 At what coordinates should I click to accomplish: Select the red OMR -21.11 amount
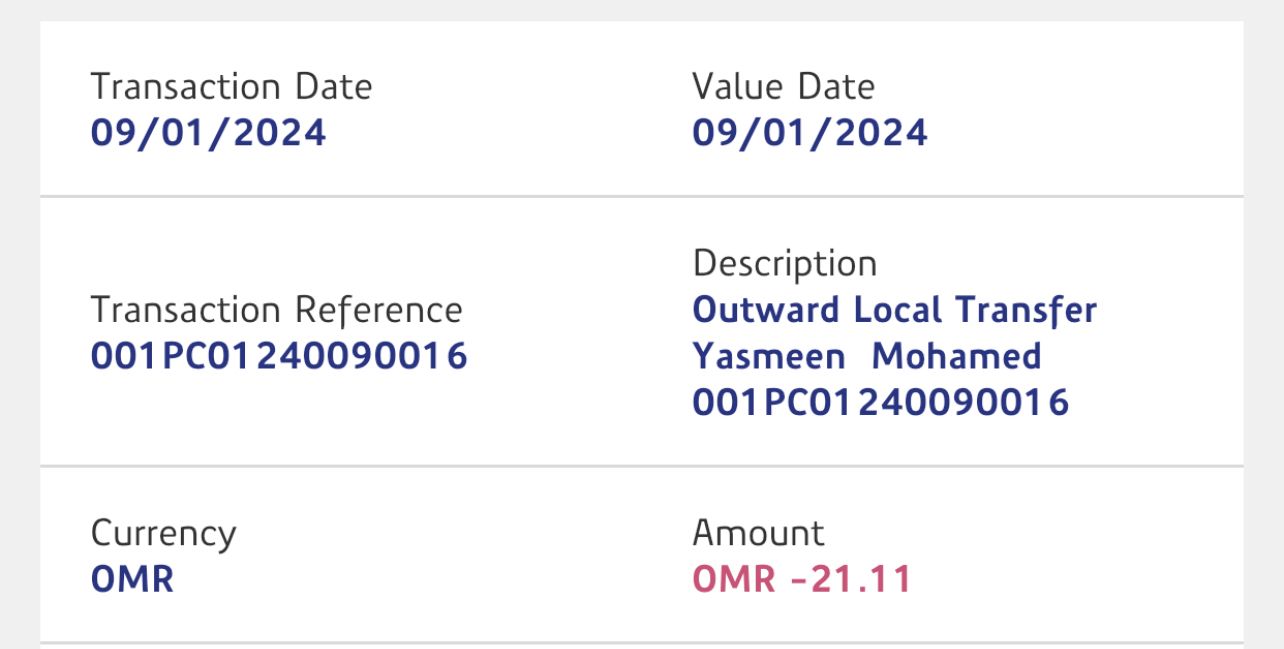[802, 580]
